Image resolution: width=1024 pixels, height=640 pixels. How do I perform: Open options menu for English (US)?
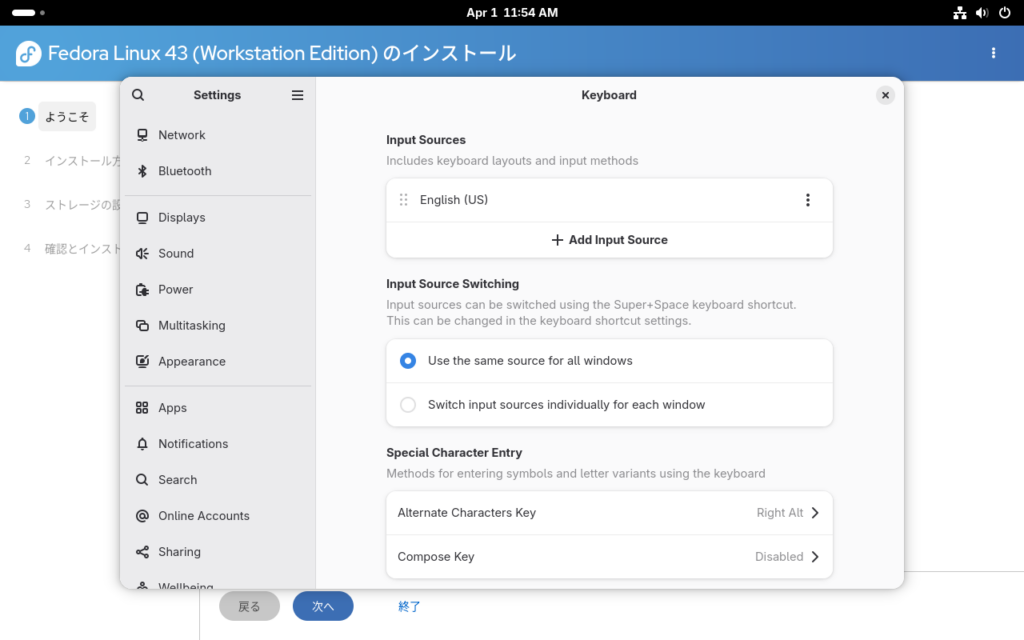(808, 200)
